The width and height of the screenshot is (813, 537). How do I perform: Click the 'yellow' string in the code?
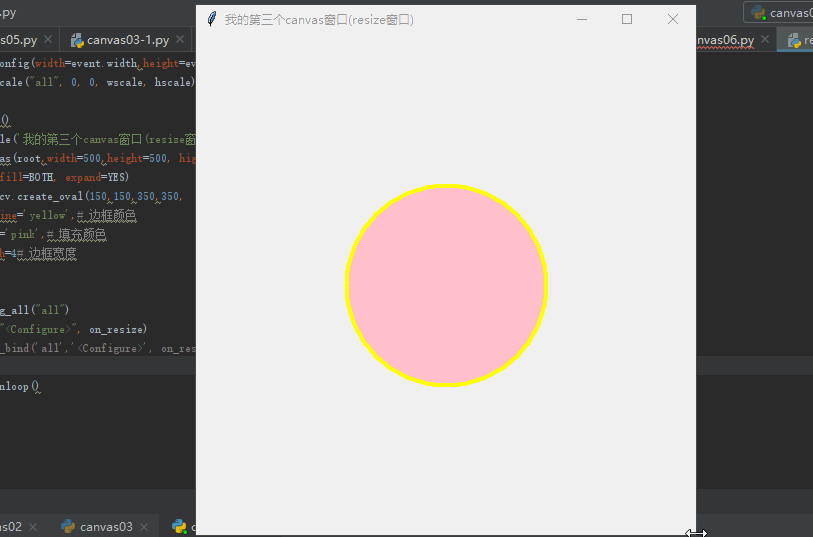coord(48,216)
